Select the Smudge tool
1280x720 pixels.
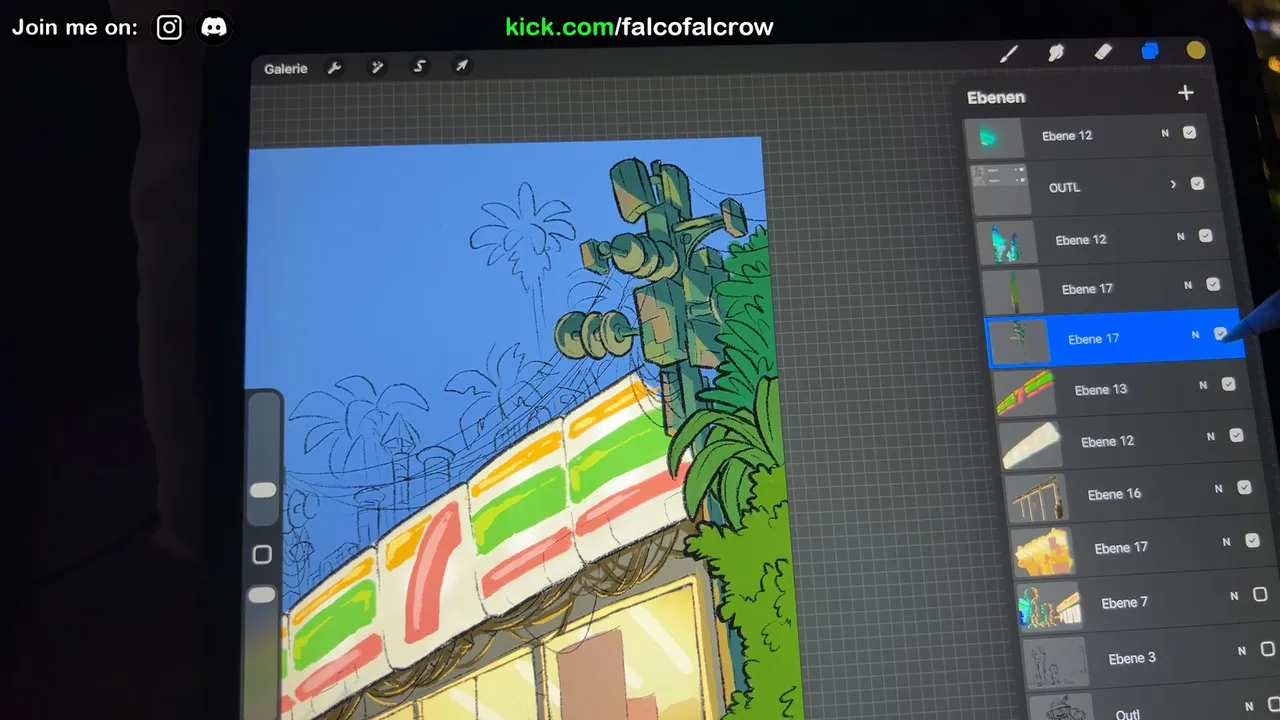(1056, 53)
